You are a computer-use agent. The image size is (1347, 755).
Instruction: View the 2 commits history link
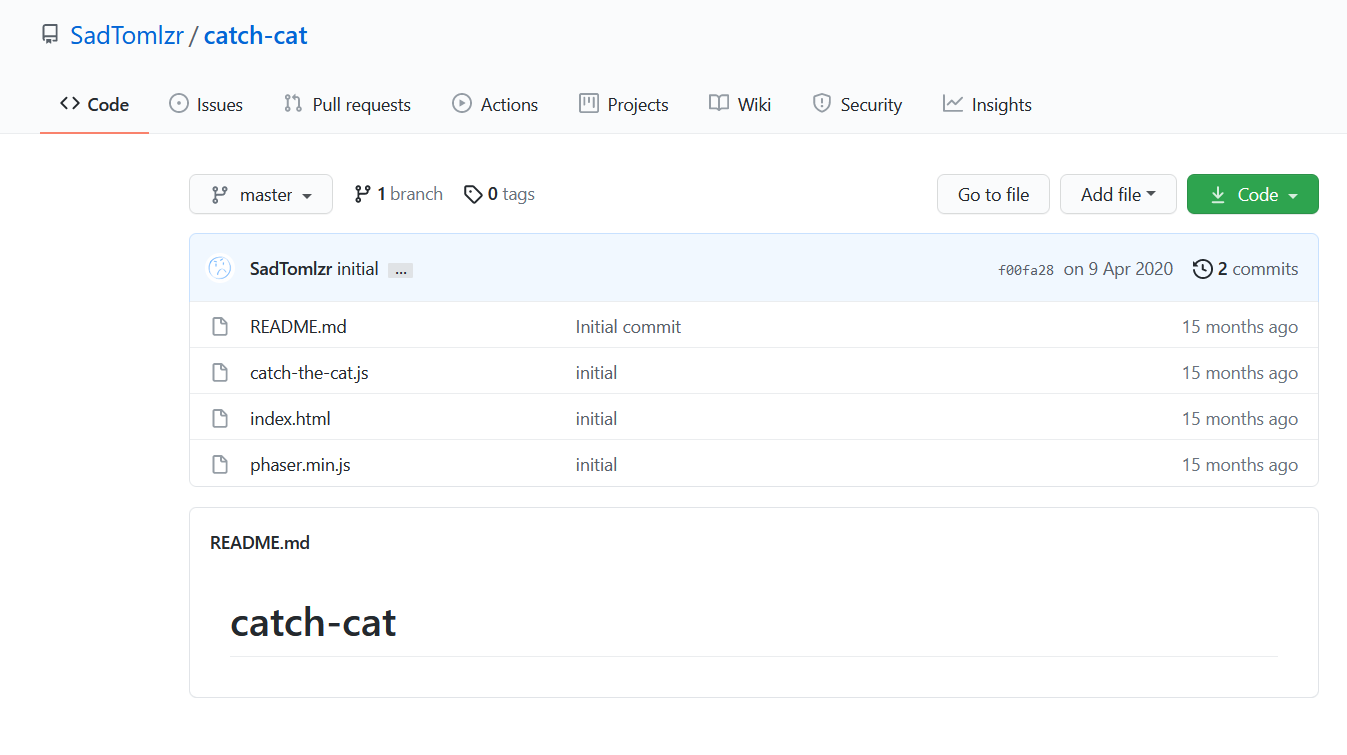click(x=1246, y=269)
